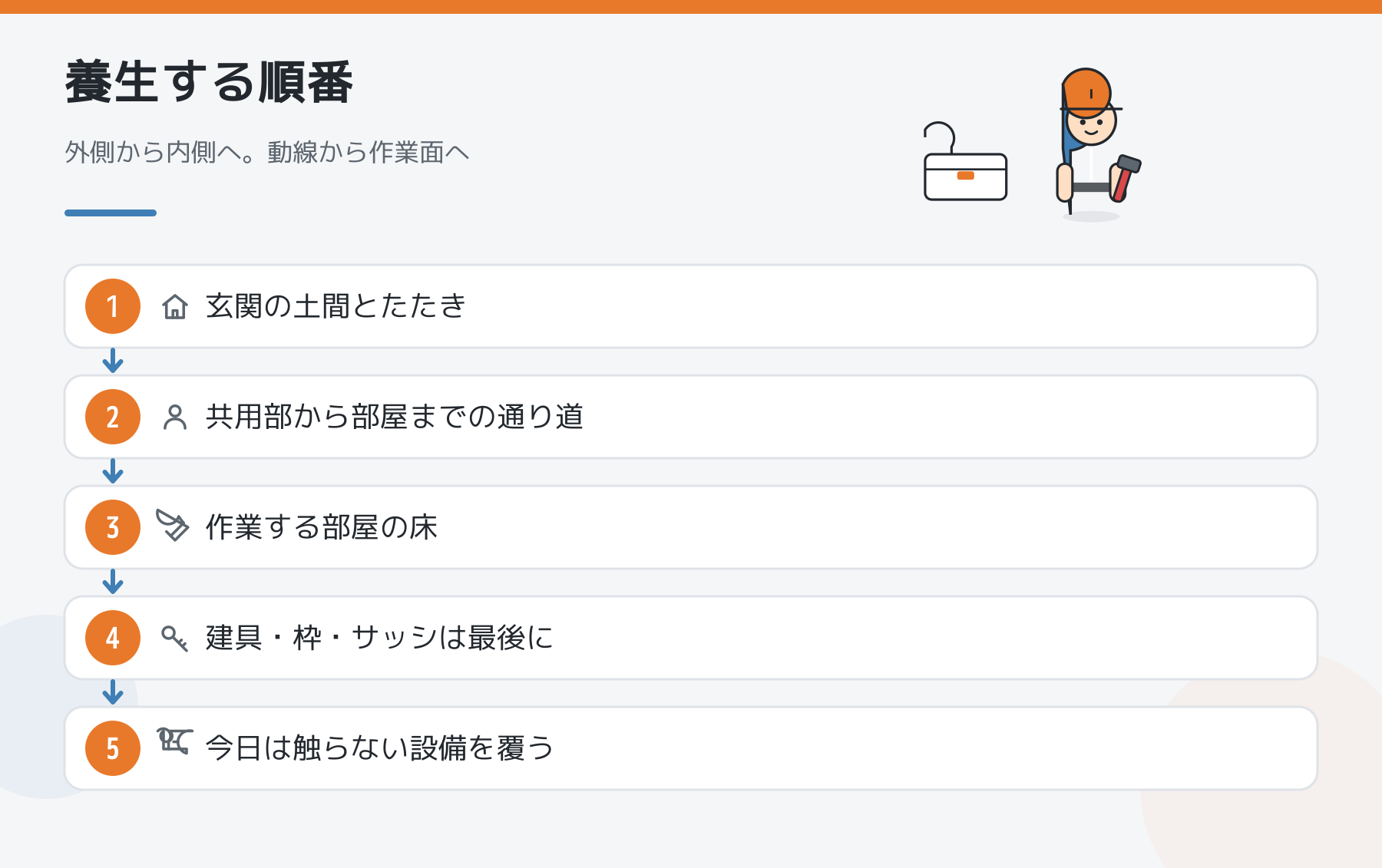Select the step text 玄関の土間とたたき
Image resolution: width=1382 pixels, height=868 pixels.
[x=336, y=306]
